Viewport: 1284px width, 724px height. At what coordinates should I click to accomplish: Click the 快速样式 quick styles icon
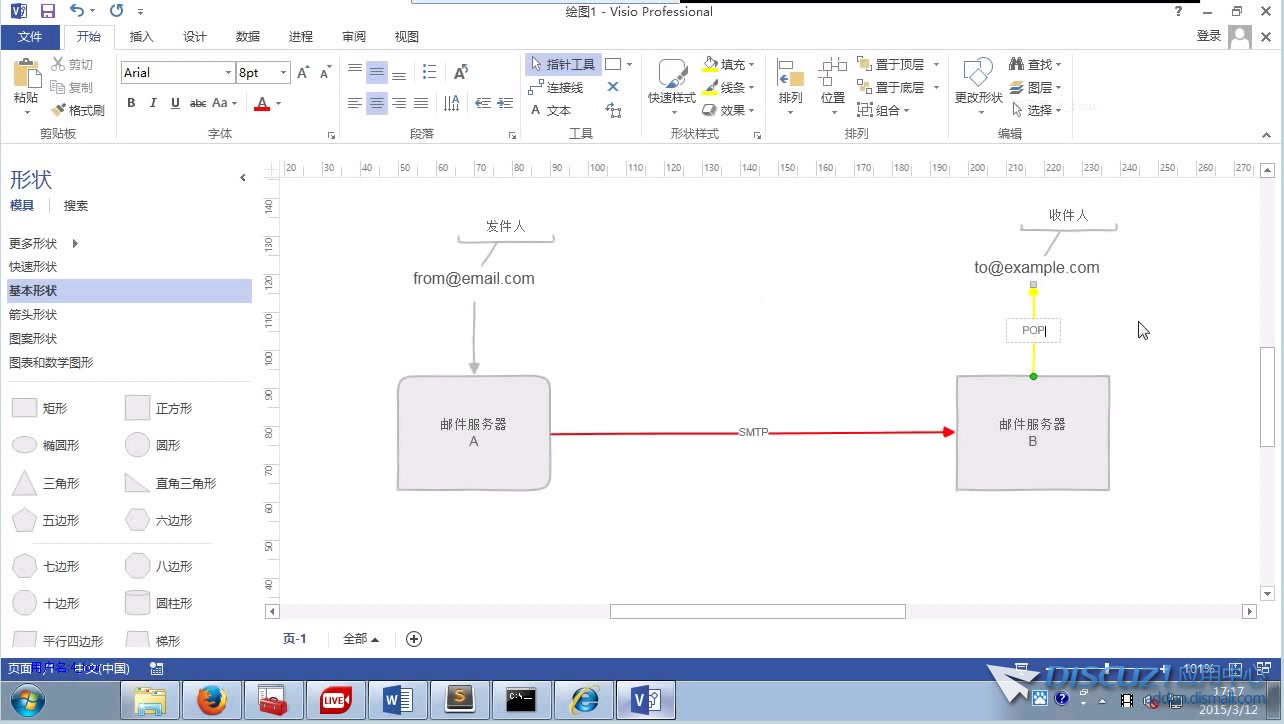coord(671,74)
